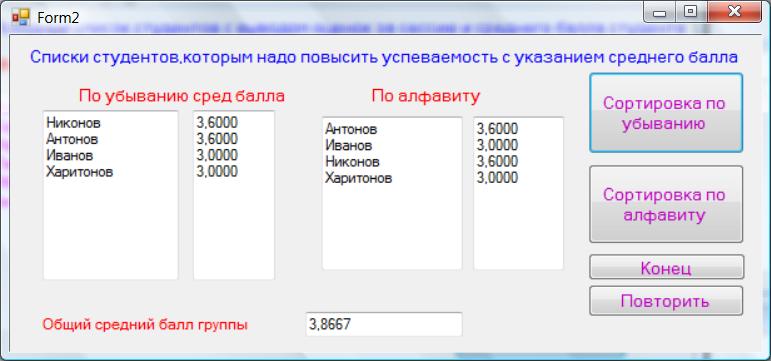The width and height of the screenshot is (771, 361).
Task: Click the 'По убыванию сред балла' label
Action: 181,95
